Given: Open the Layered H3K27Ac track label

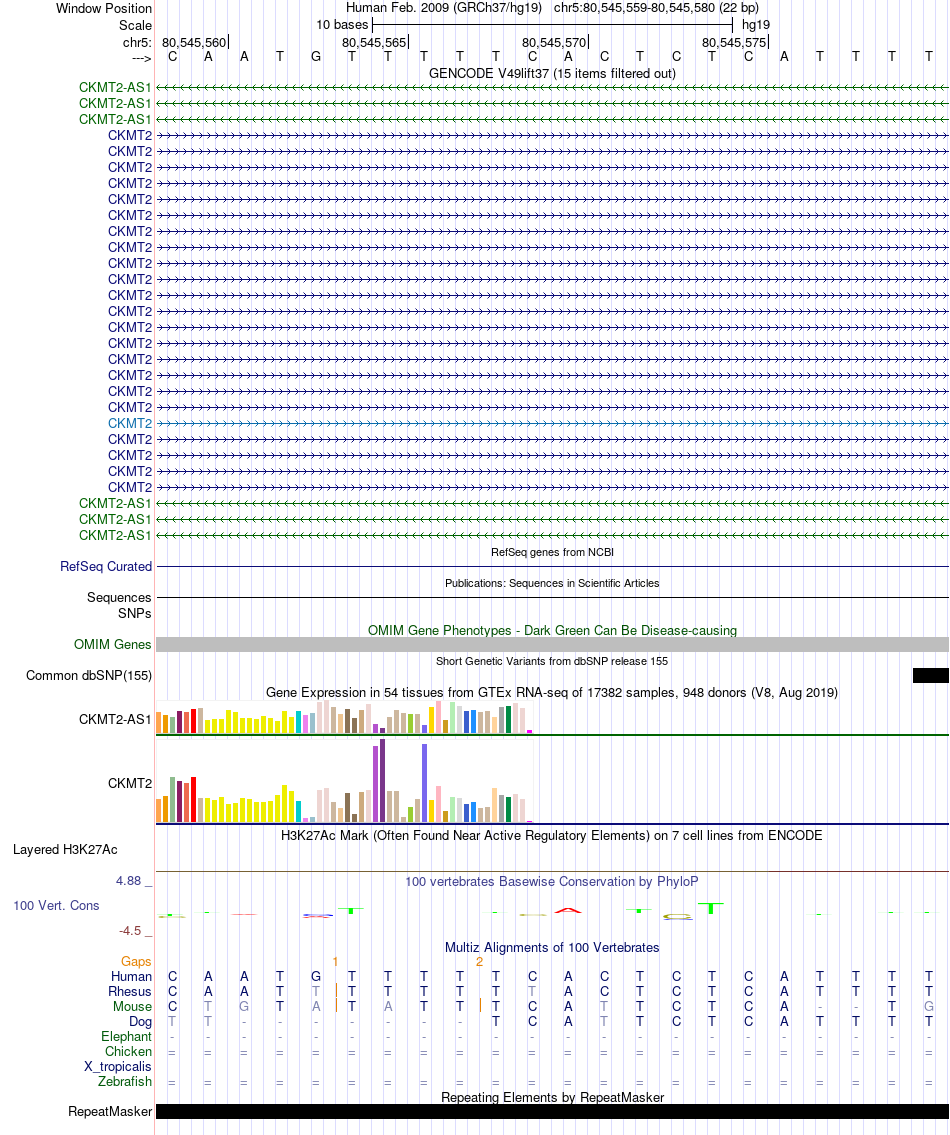Looking at the screenshot, I should [x=65, y=850].
